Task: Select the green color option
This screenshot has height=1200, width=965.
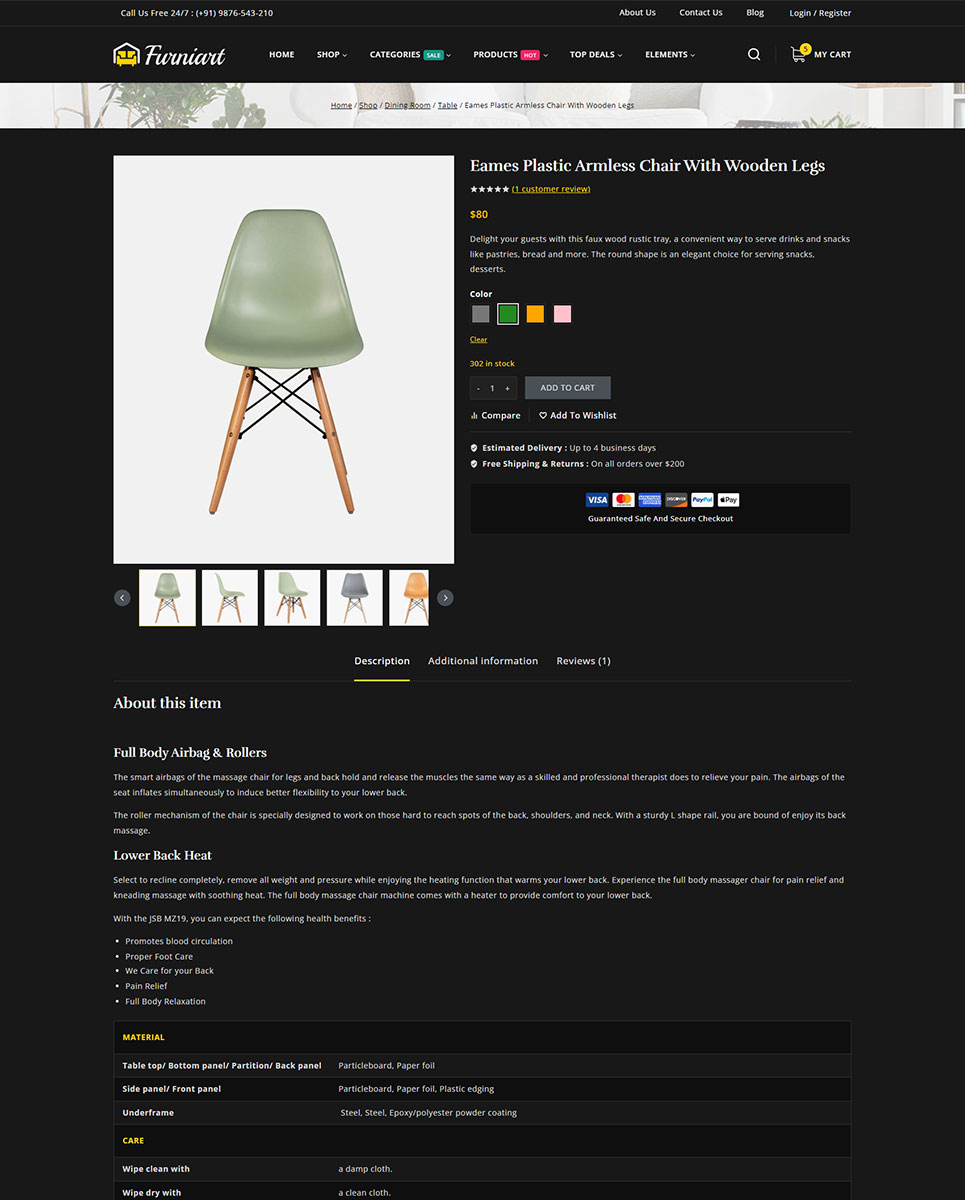Action: point(508,314)
